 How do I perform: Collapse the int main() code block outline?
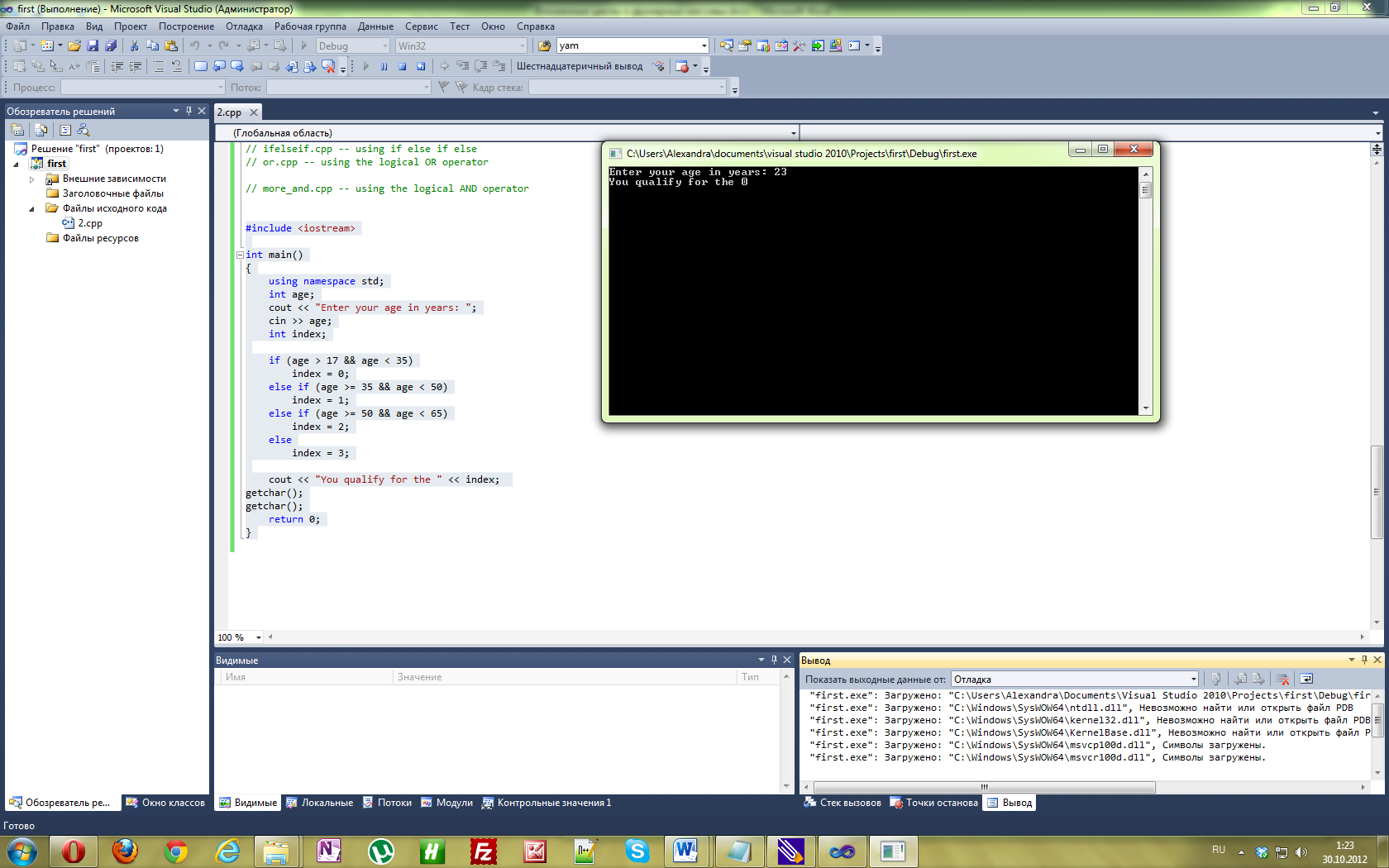(x=240, y=255)
